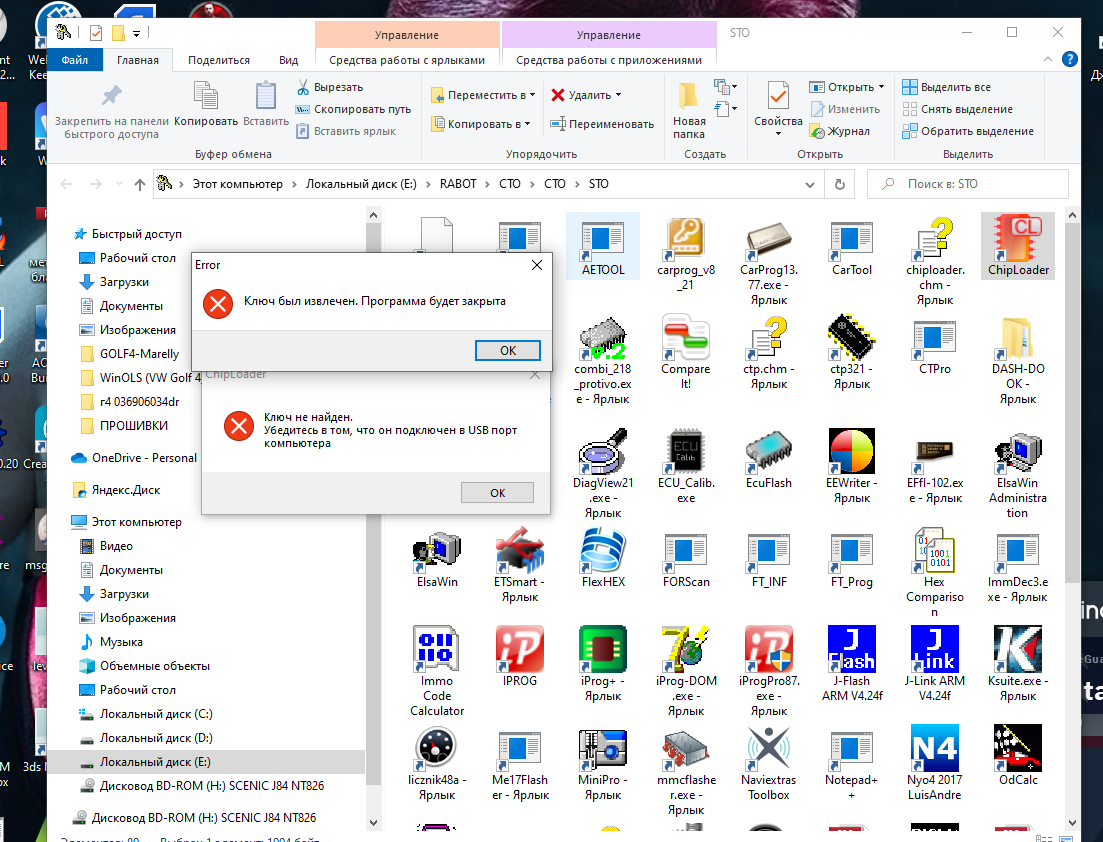Viewport: 1103px width, 842px height.
Task: Open the FlexHEX hex editor icon
Action: (x=603, y=553)
